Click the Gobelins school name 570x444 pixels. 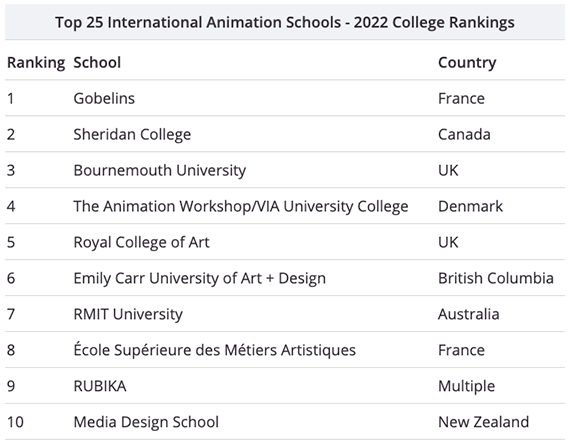coord(104,99)
